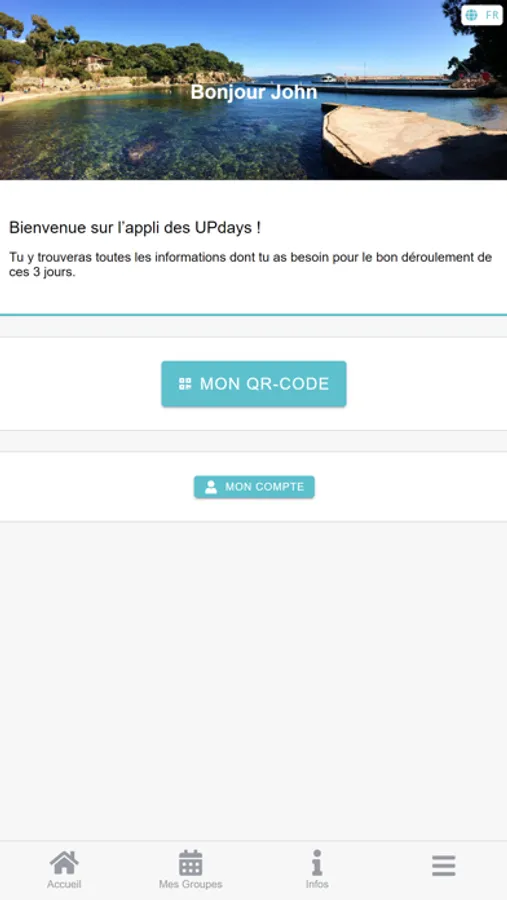This screenshot has height=900, width=507.
Task: Open the hamburger menu icon
Action: 444,866
